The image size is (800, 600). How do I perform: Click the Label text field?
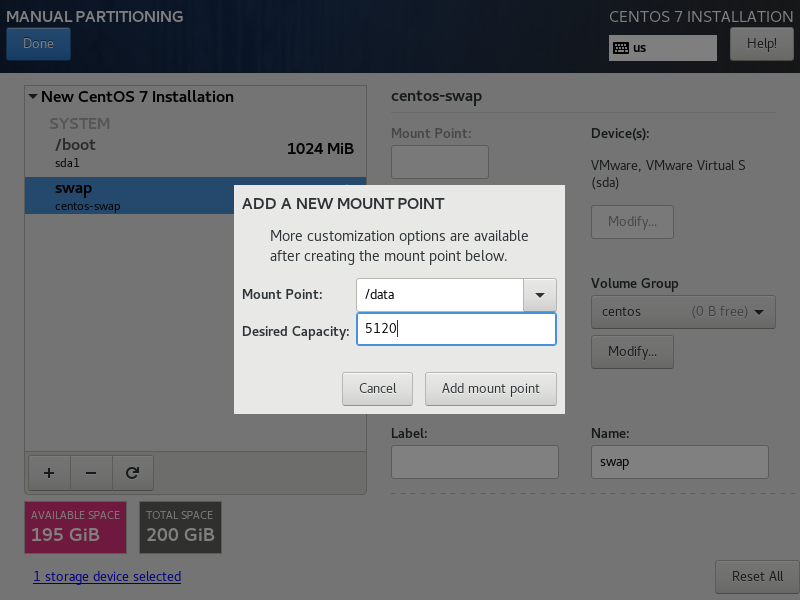pyautogui.click(x=474, y=462)
